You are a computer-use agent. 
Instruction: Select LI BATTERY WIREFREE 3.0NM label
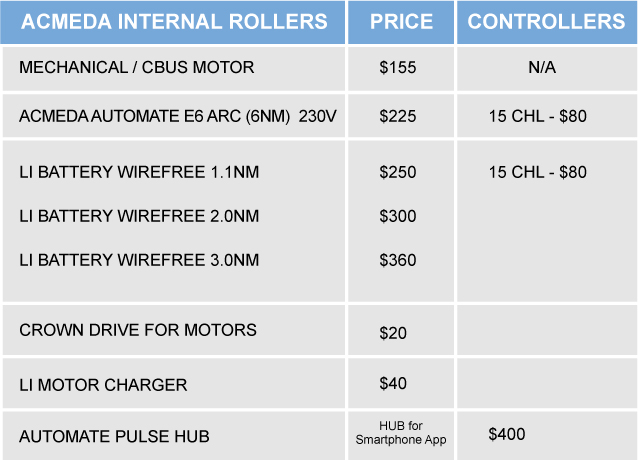click(x=139, y=260)
